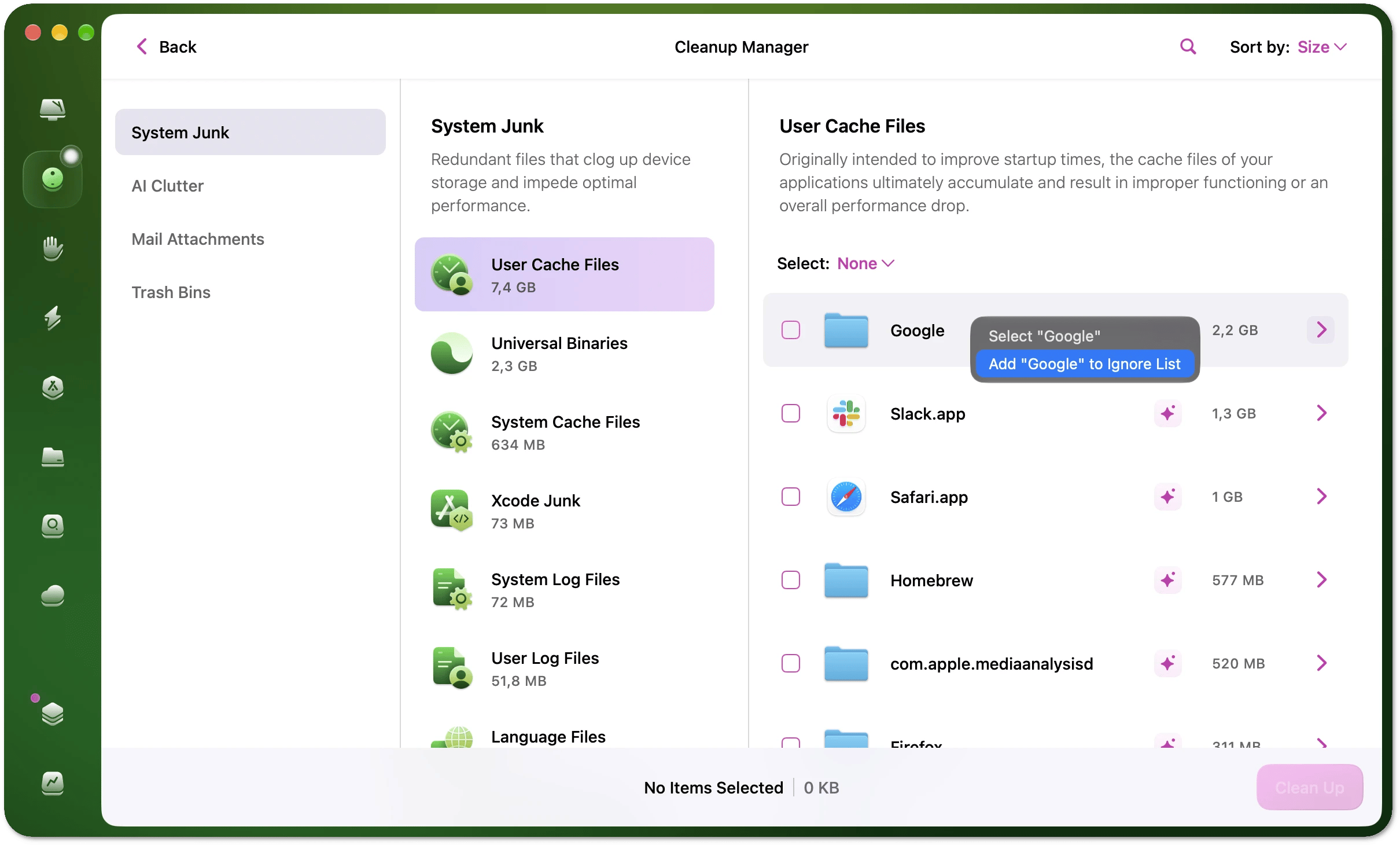Choose Add "Google" to Ignore List
Image resolution: width=1400 pixels, height=845 pixels.
[1085, 363]
